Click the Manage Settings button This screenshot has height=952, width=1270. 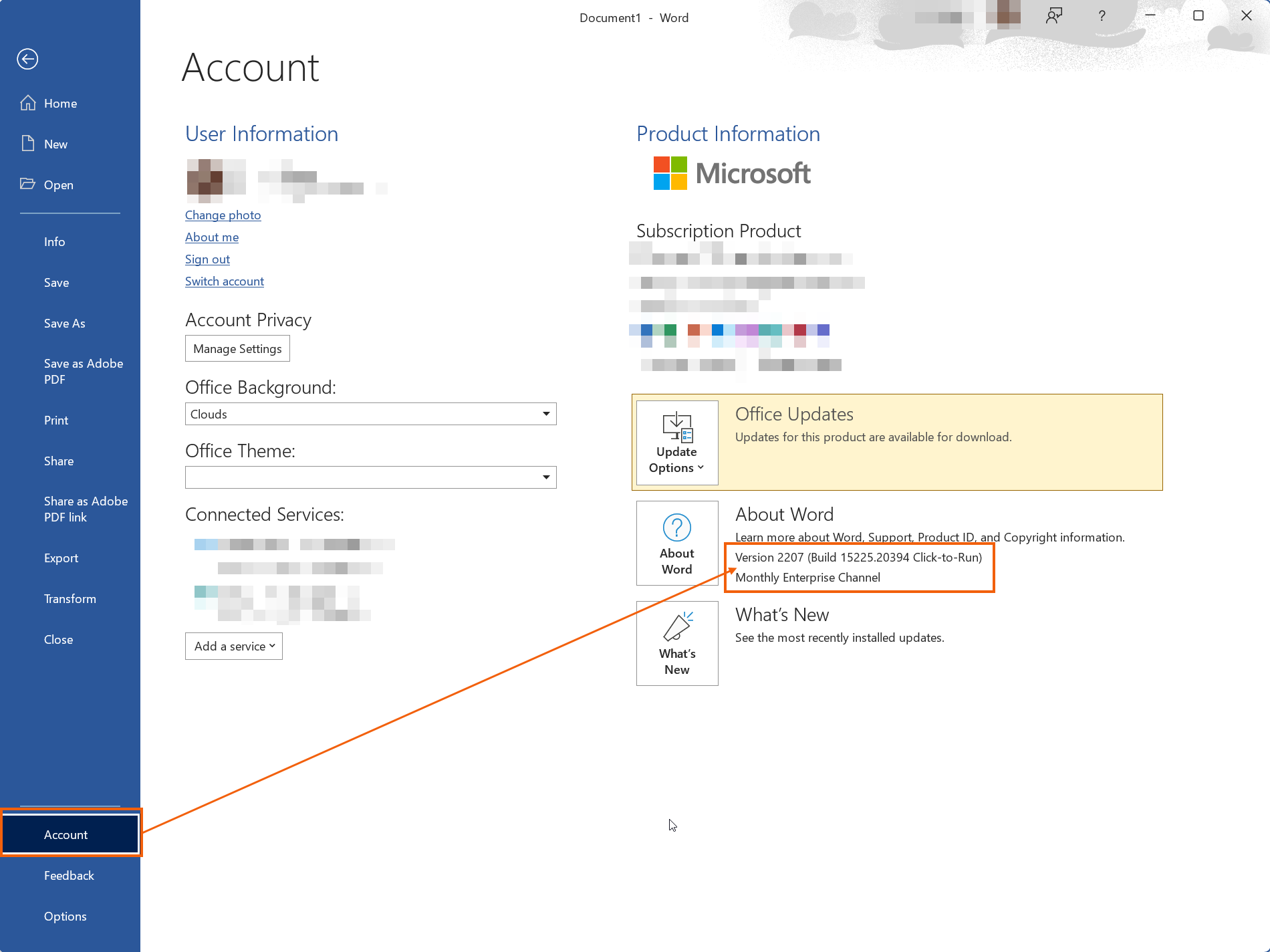coord(237,349)
